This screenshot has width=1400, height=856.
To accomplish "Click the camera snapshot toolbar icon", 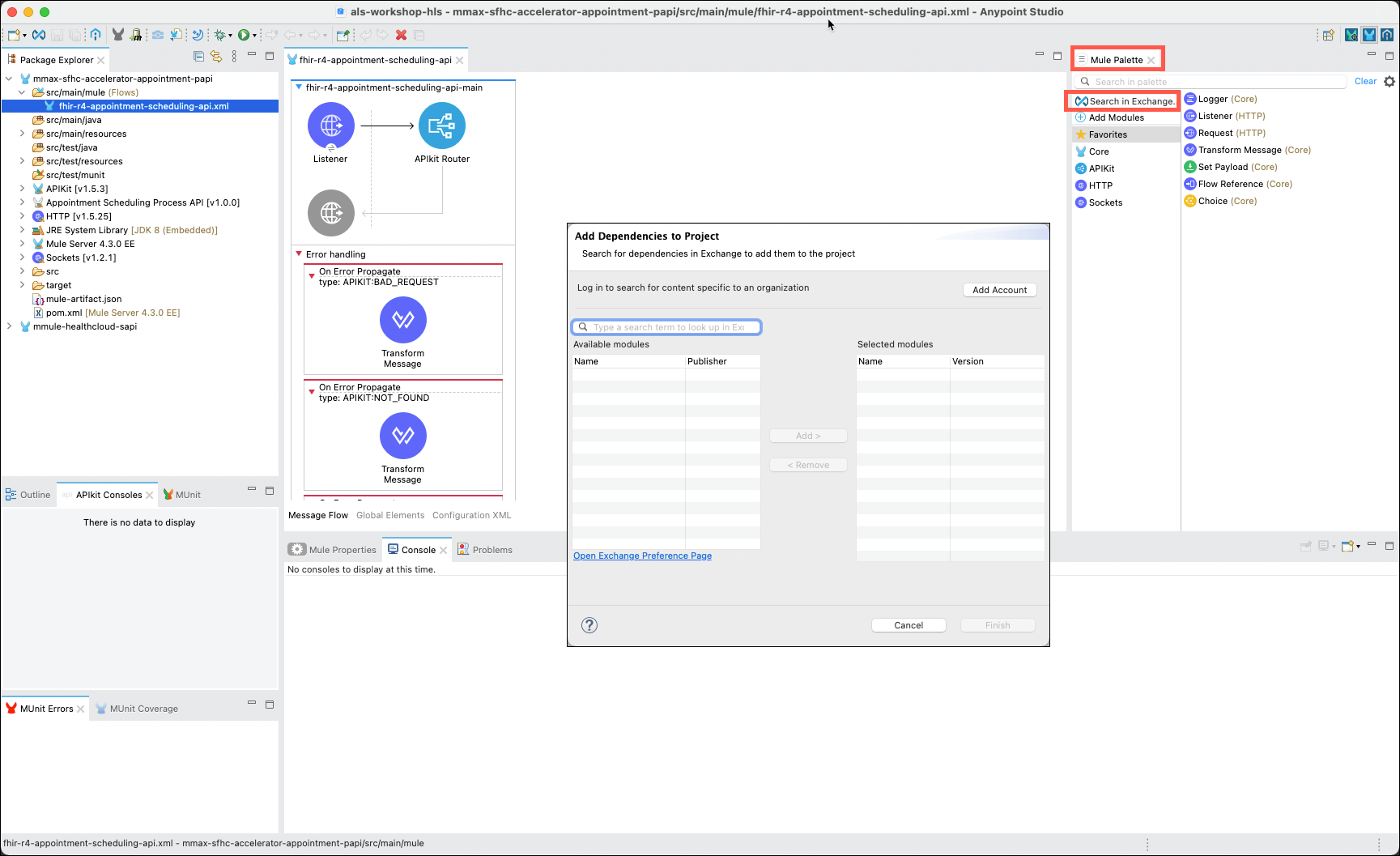I will tap(158, 35).
